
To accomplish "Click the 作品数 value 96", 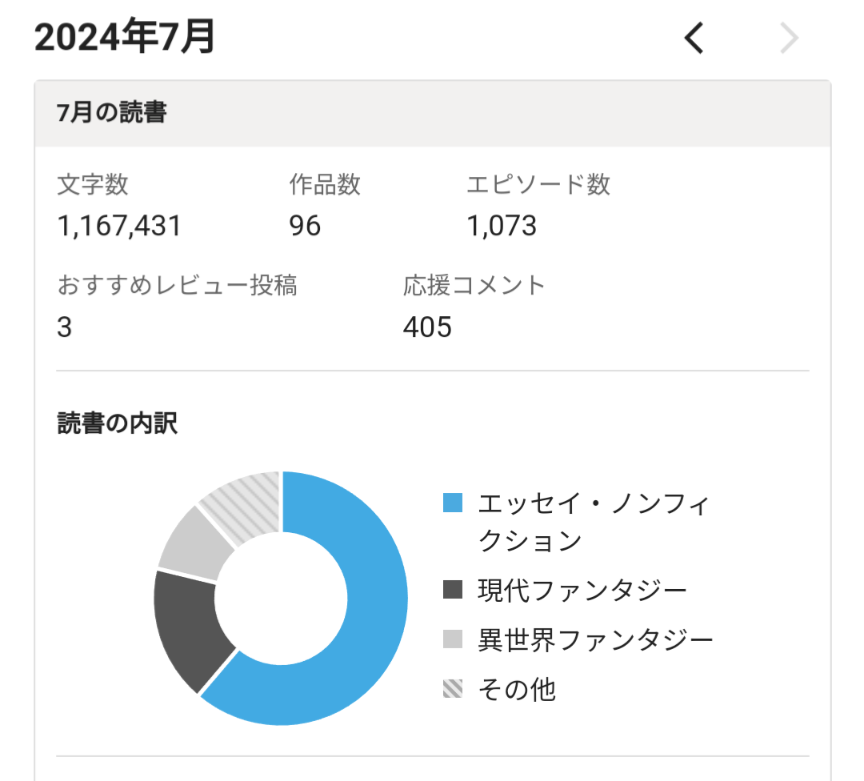I will coord(305,226).
